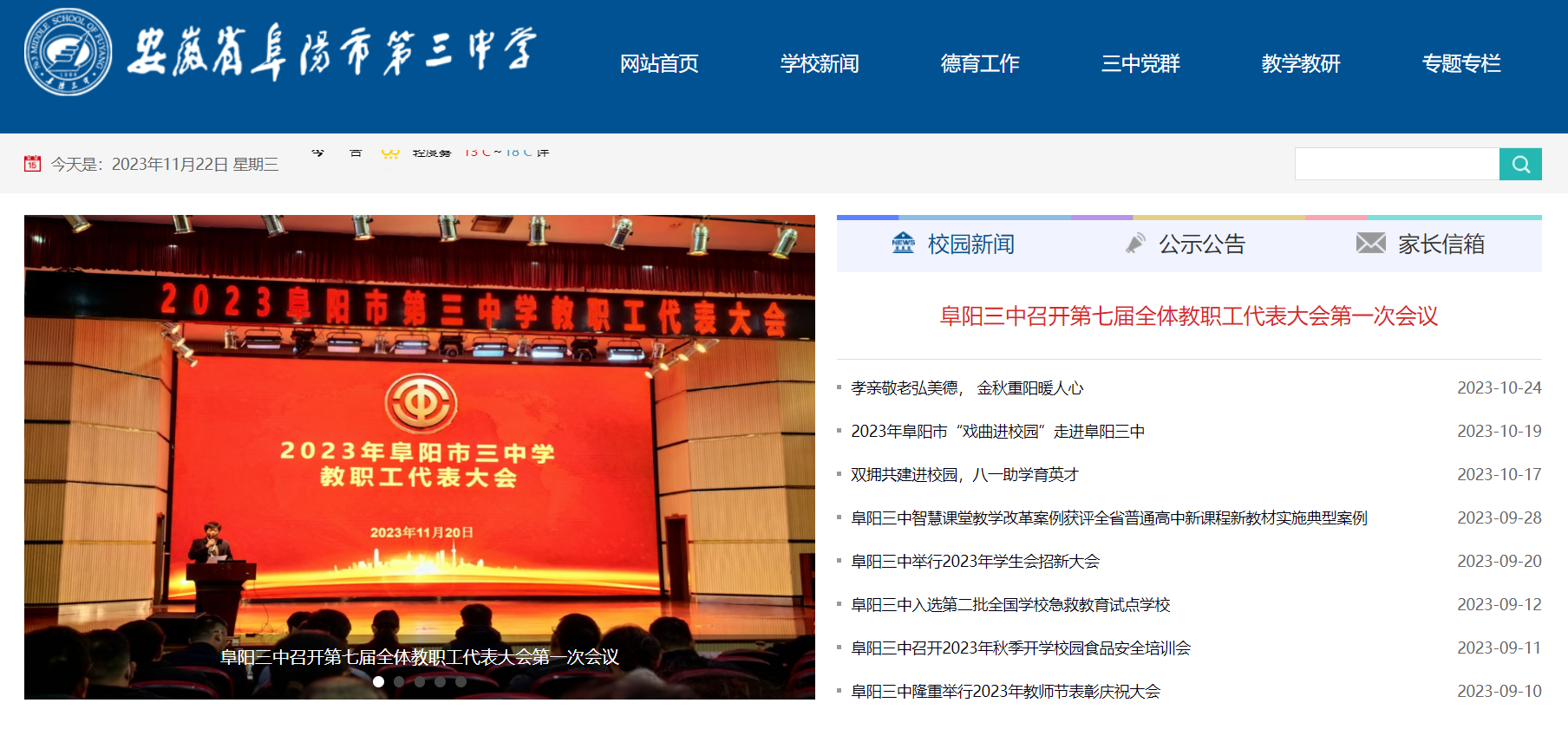Image resolution: width=1568 pixels, height=742 pixels.
Task: Open article about 2023年教师节表彰庆祝大会
Action: point(1005,692)
